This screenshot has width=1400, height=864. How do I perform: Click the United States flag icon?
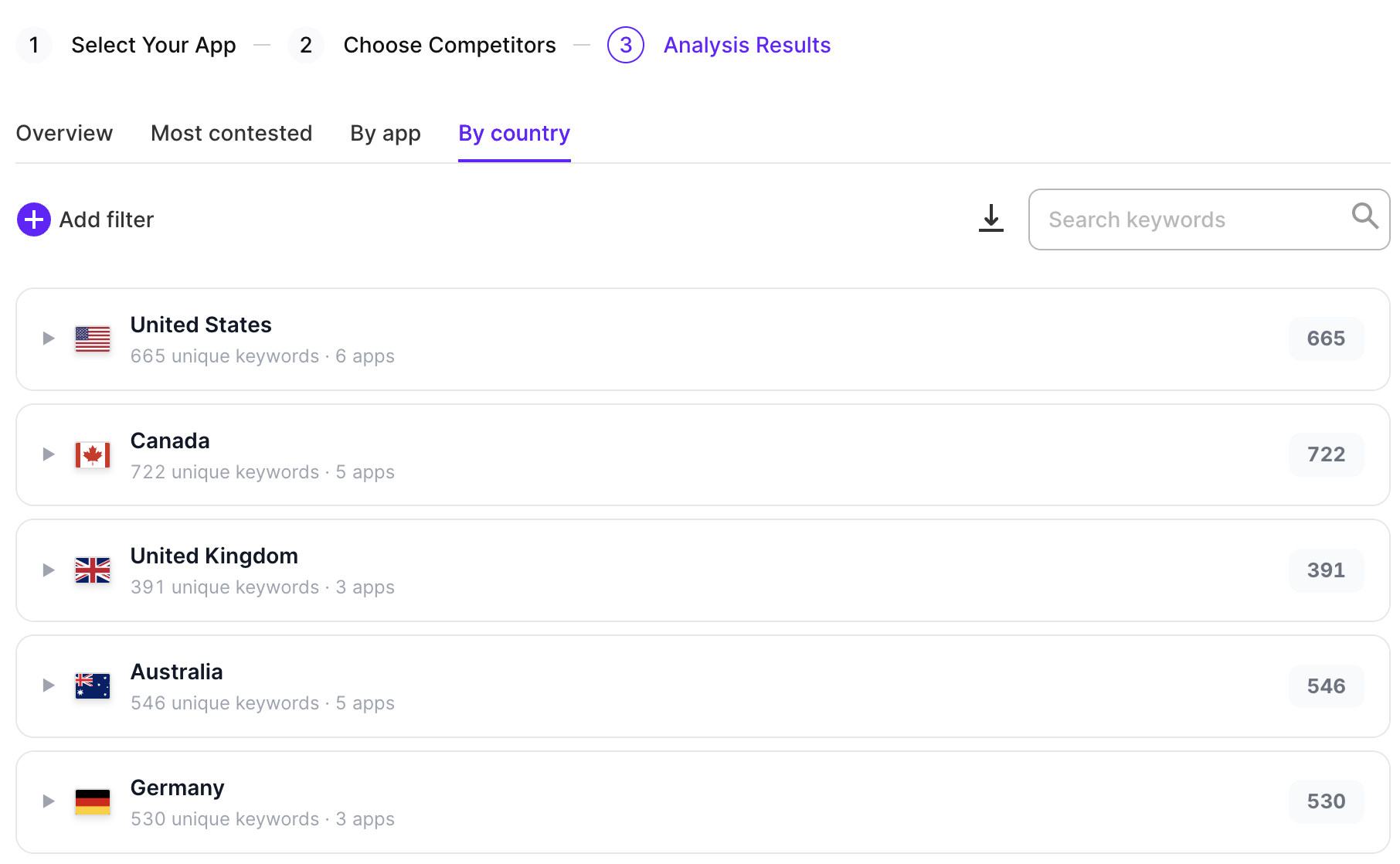point(92,338)
